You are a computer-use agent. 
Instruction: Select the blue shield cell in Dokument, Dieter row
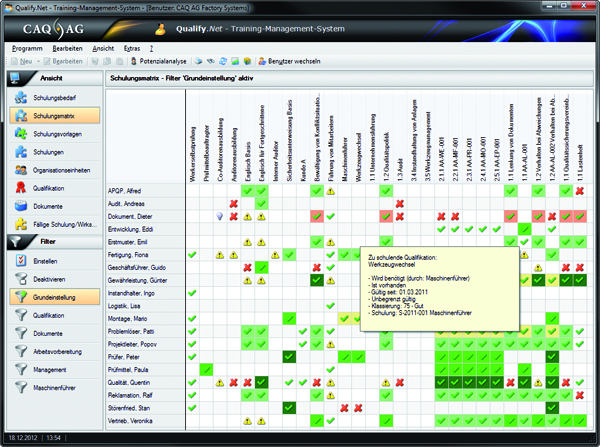point(219,216)
